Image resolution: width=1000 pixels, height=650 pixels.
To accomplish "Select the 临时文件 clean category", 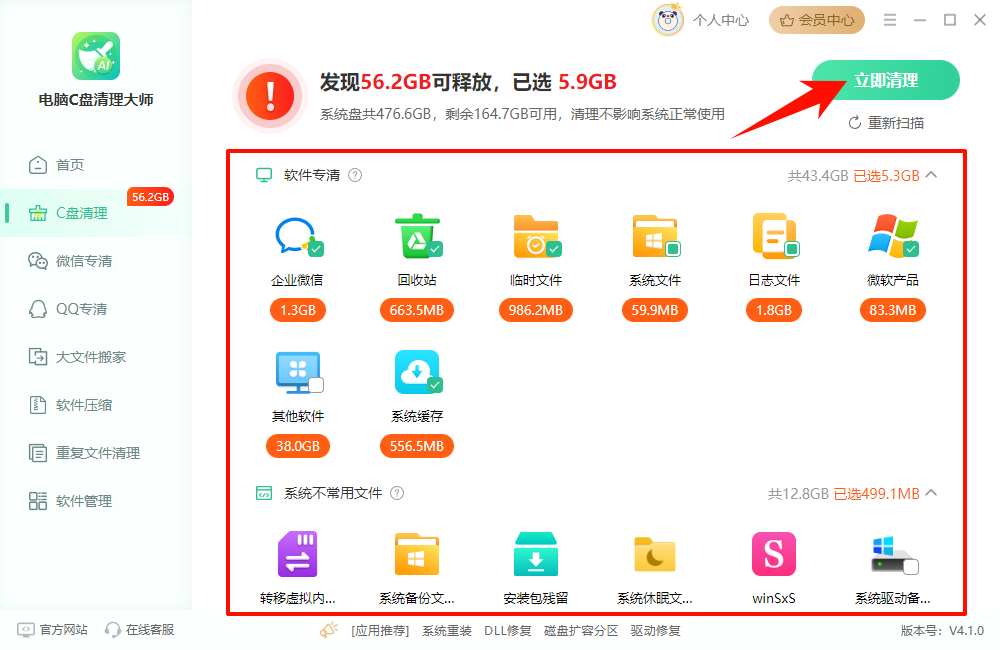I will (x=537, y=237).
